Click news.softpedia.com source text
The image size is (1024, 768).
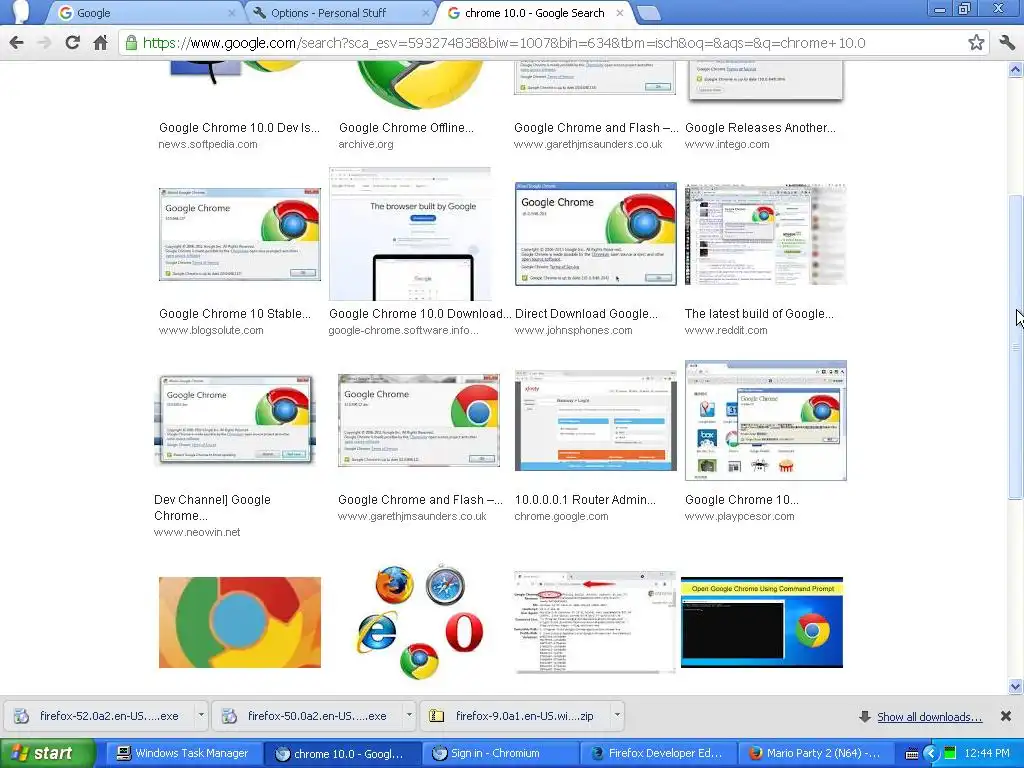208,144
